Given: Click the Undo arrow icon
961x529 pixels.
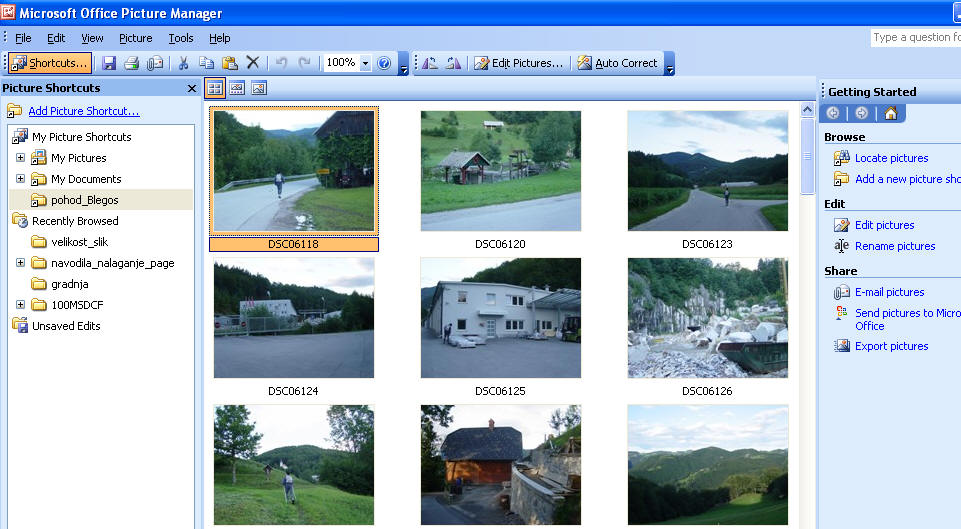Looking at the screenshot, I should tap(281, 63).
